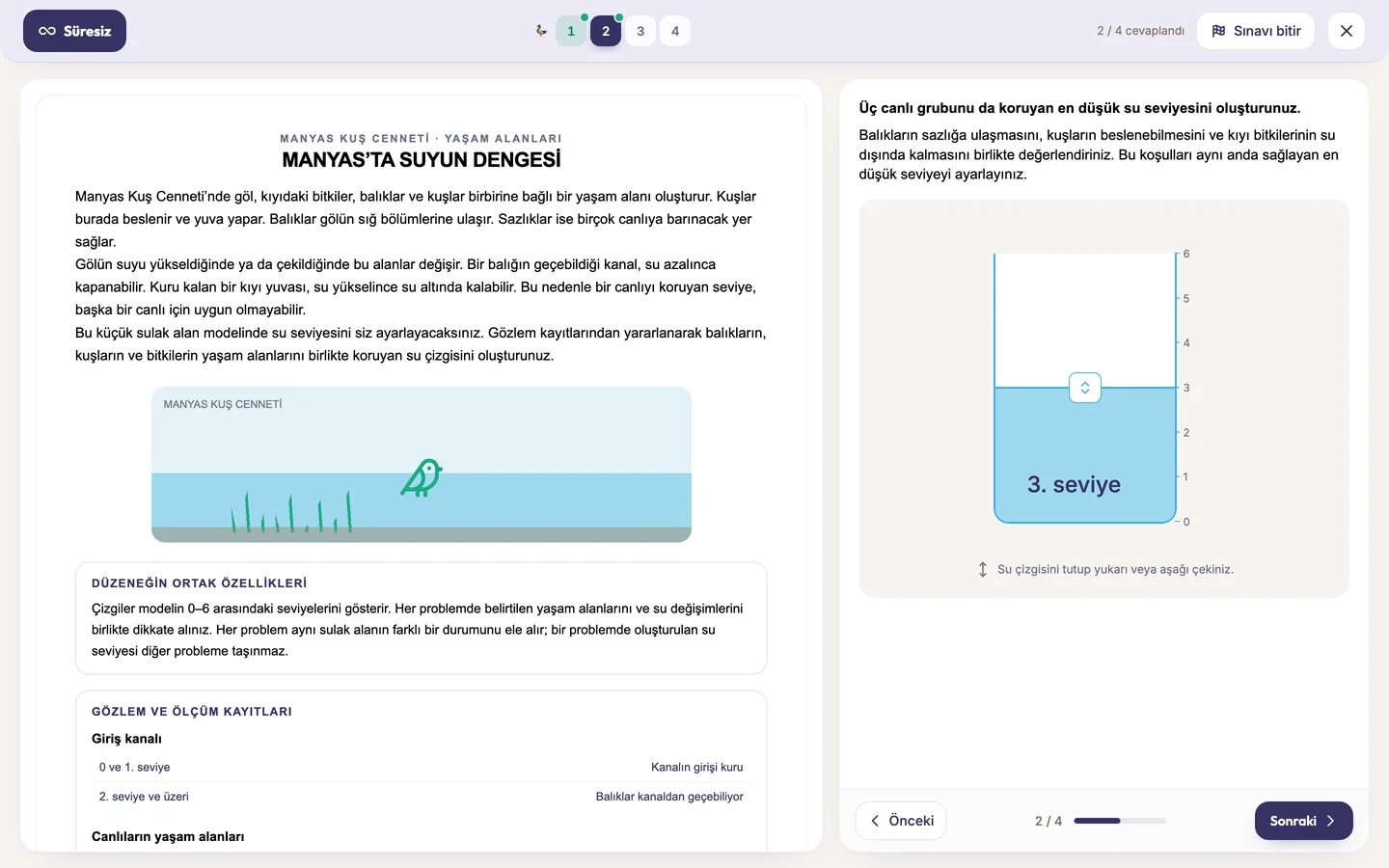The width and height of the screenshot is (1389, 868).
Task: Click the chevron in Önceki button
Action: coord(875,821)
